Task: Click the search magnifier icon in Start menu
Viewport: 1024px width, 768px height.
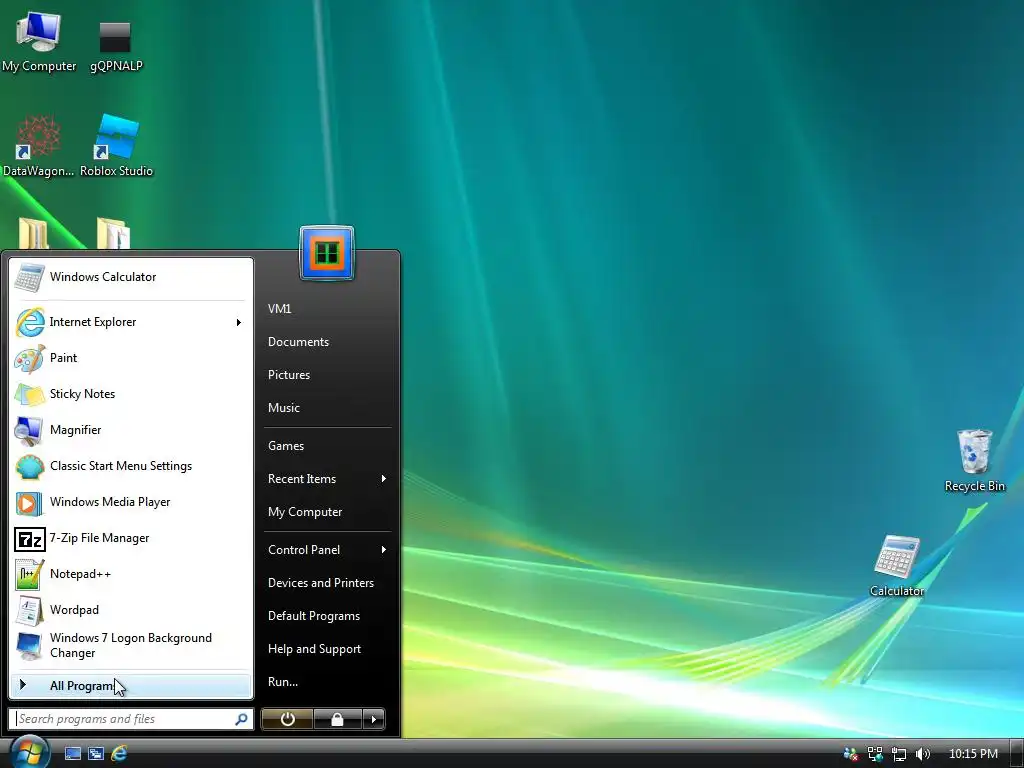Action: click(x=241, y=719)
